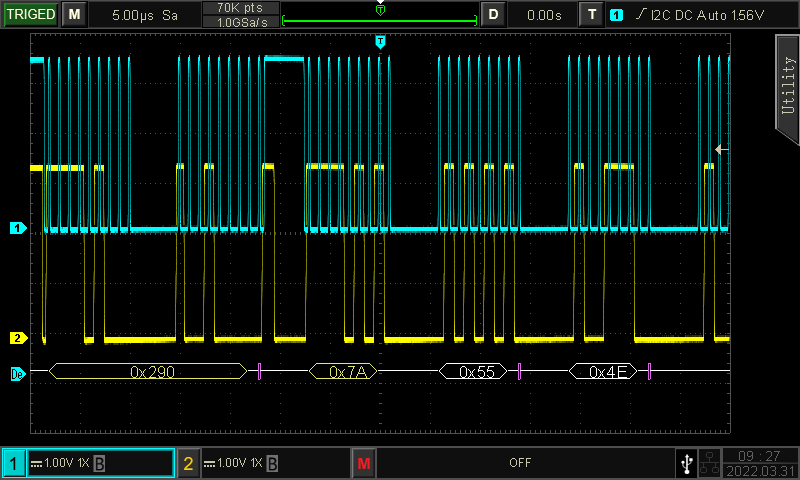This screenshot has height=480, width=800.
Task: Open the Utility side tab
Action: coord(787,88)
